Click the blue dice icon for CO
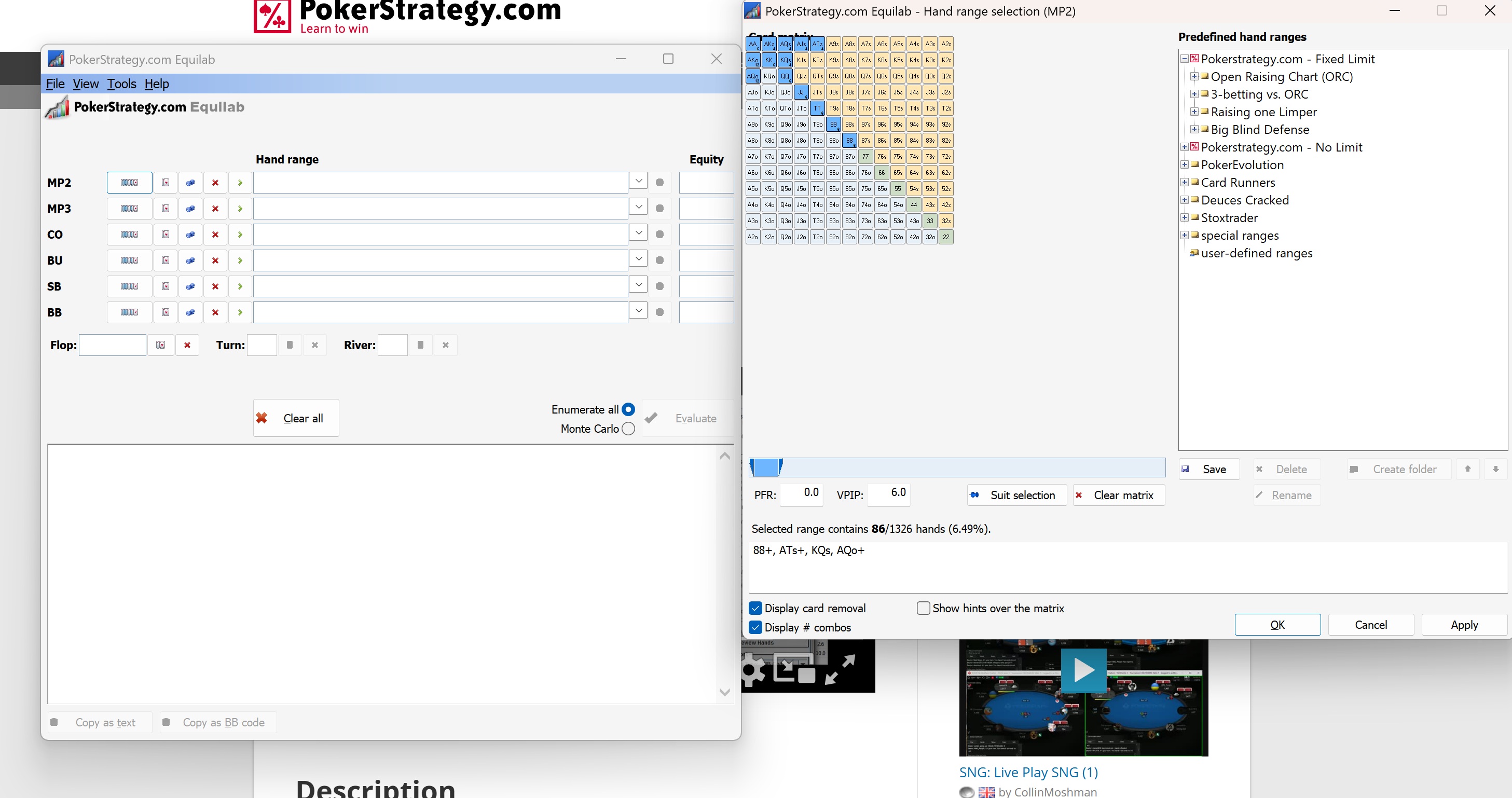Screen dimensions: 1512x798 tap(190, 235)
